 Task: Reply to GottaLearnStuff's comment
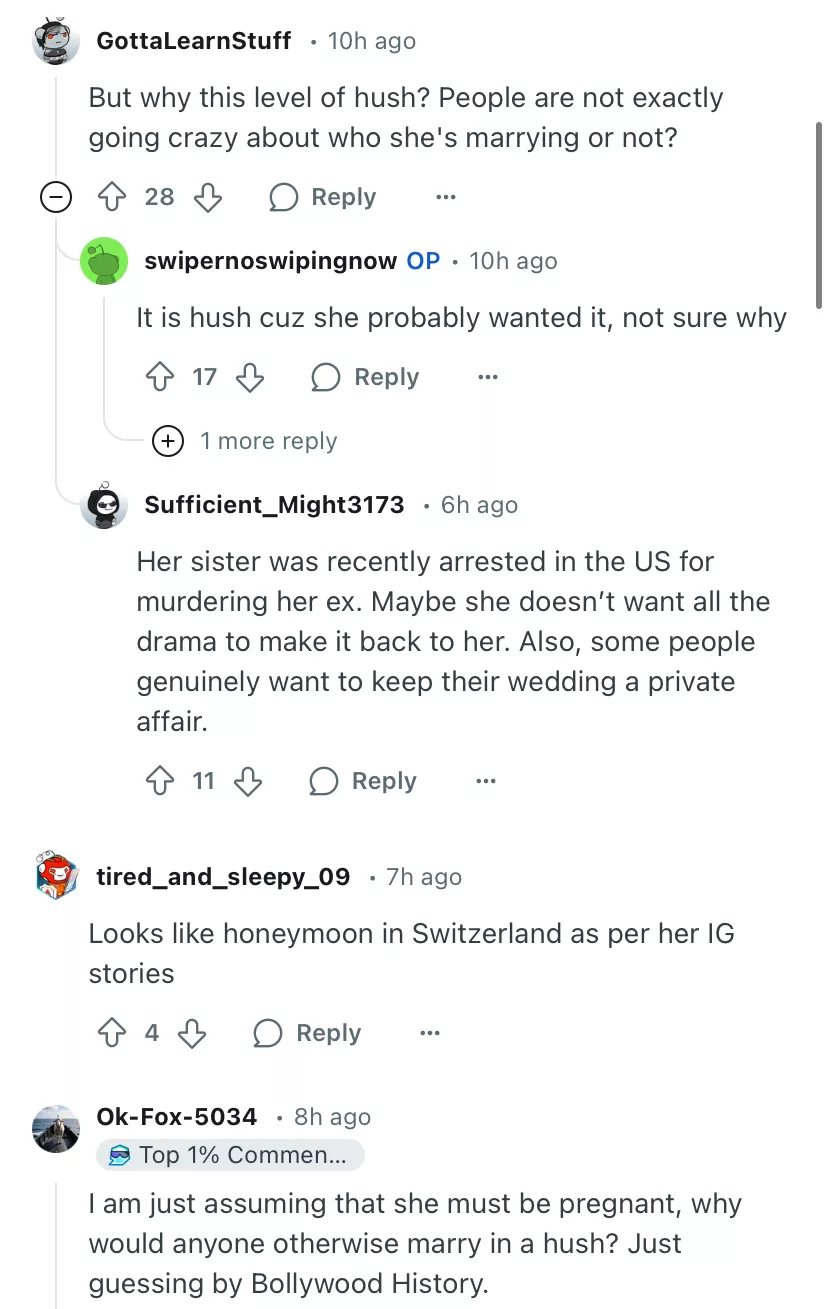323,197
